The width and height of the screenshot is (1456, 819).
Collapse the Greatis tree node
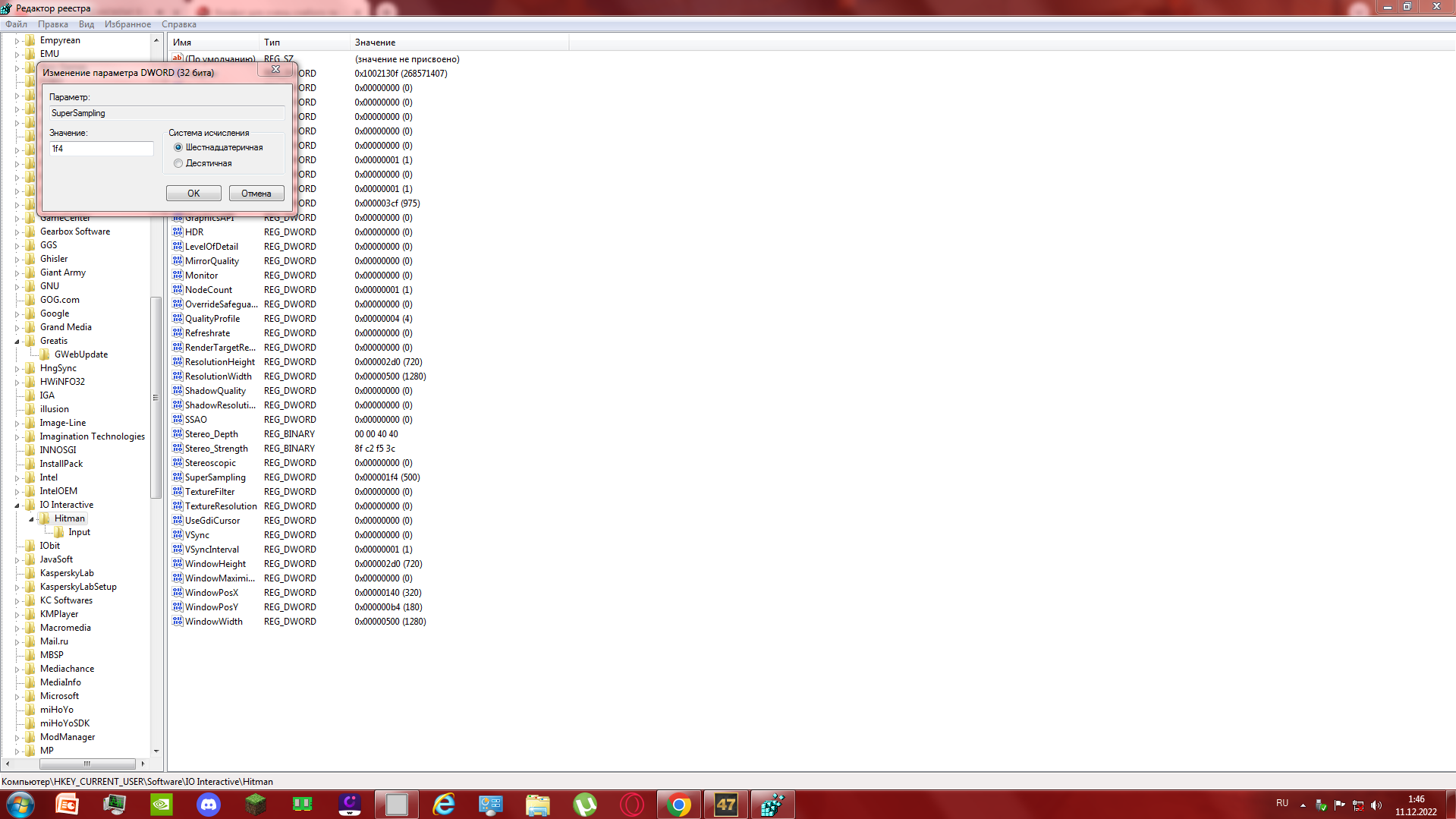pos(17,342)
